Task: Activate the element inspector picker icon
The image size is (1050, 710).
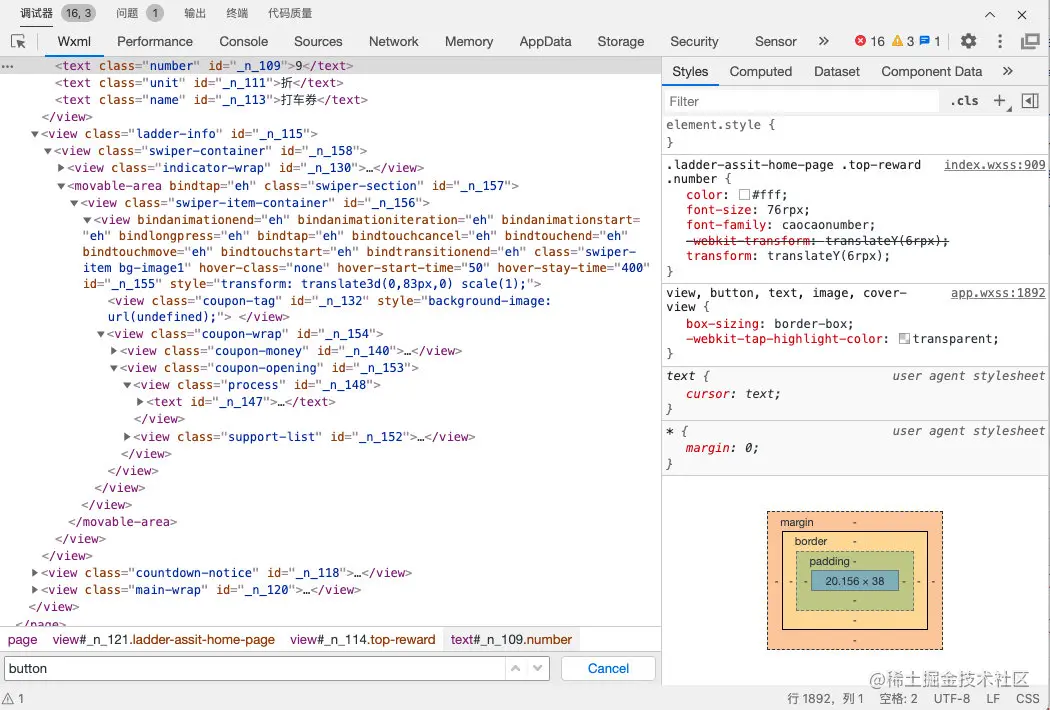Action: [18, 41]
